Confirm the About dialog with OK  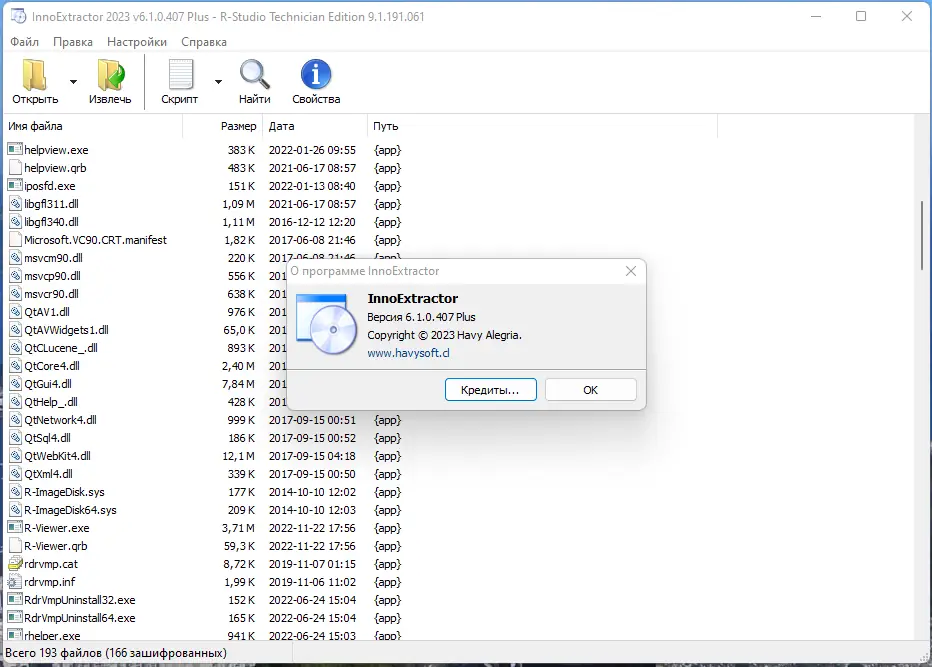tap(591, 389)
